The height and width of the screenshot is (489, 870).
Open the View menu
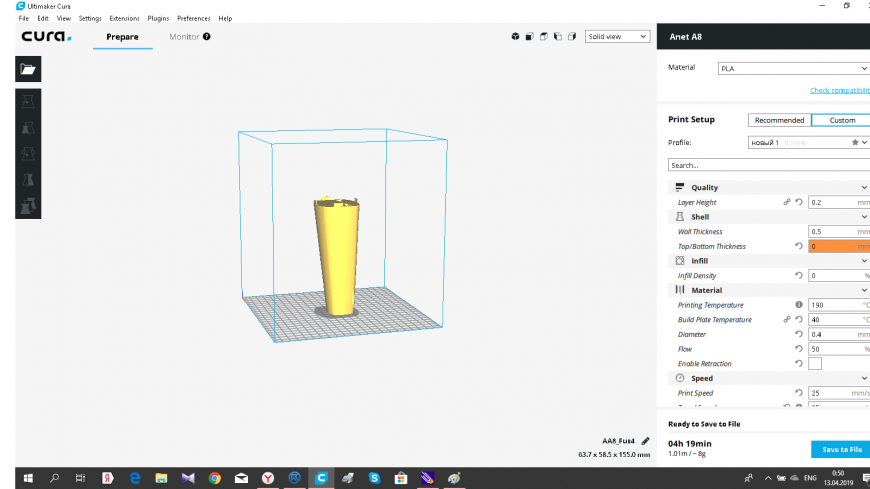tap(64, 18)
